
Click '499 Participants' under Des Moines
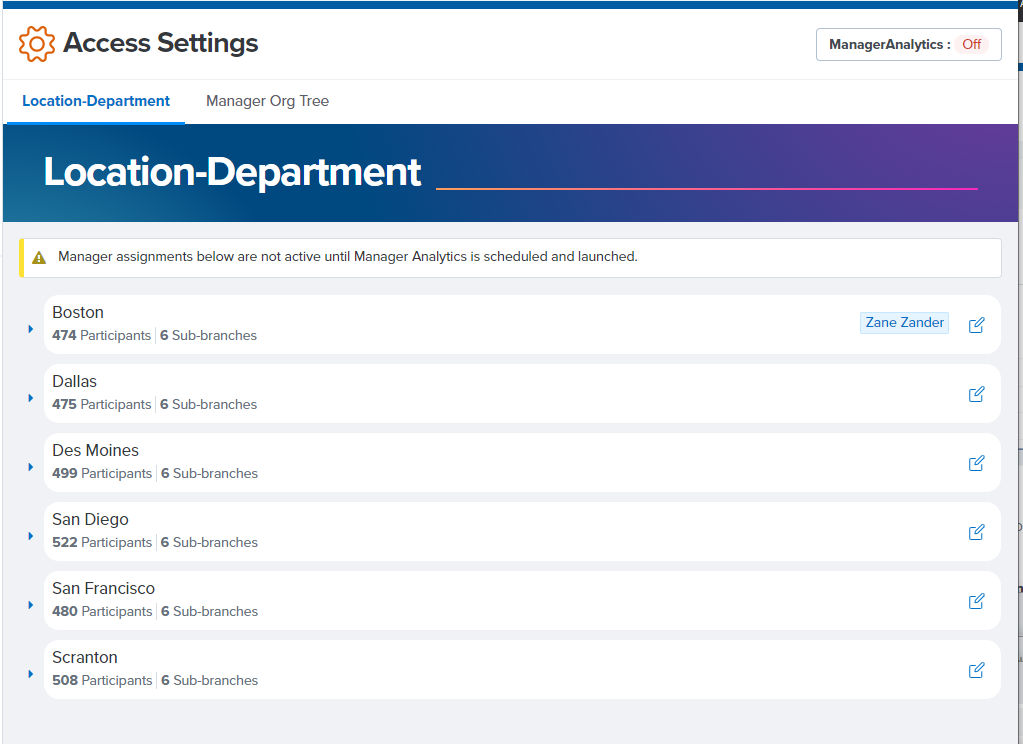(x=102, y=473)
